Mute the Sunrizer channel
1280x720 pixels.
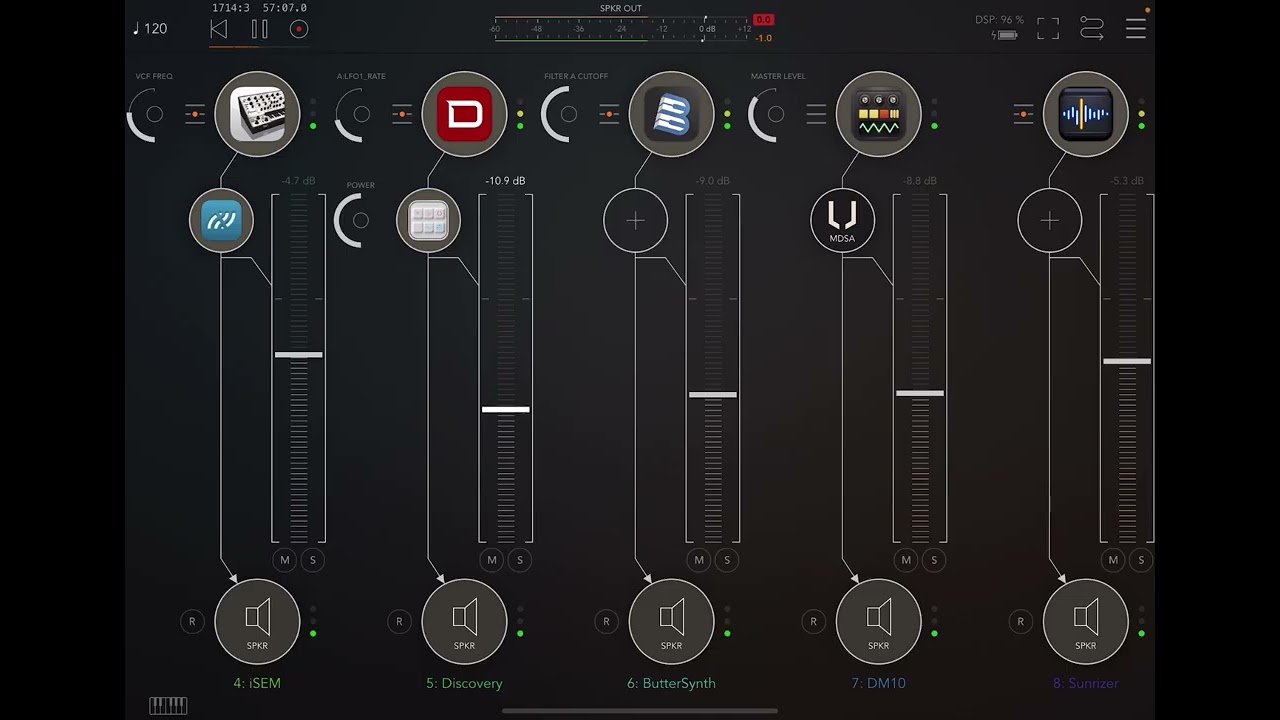click(1113, 560)
